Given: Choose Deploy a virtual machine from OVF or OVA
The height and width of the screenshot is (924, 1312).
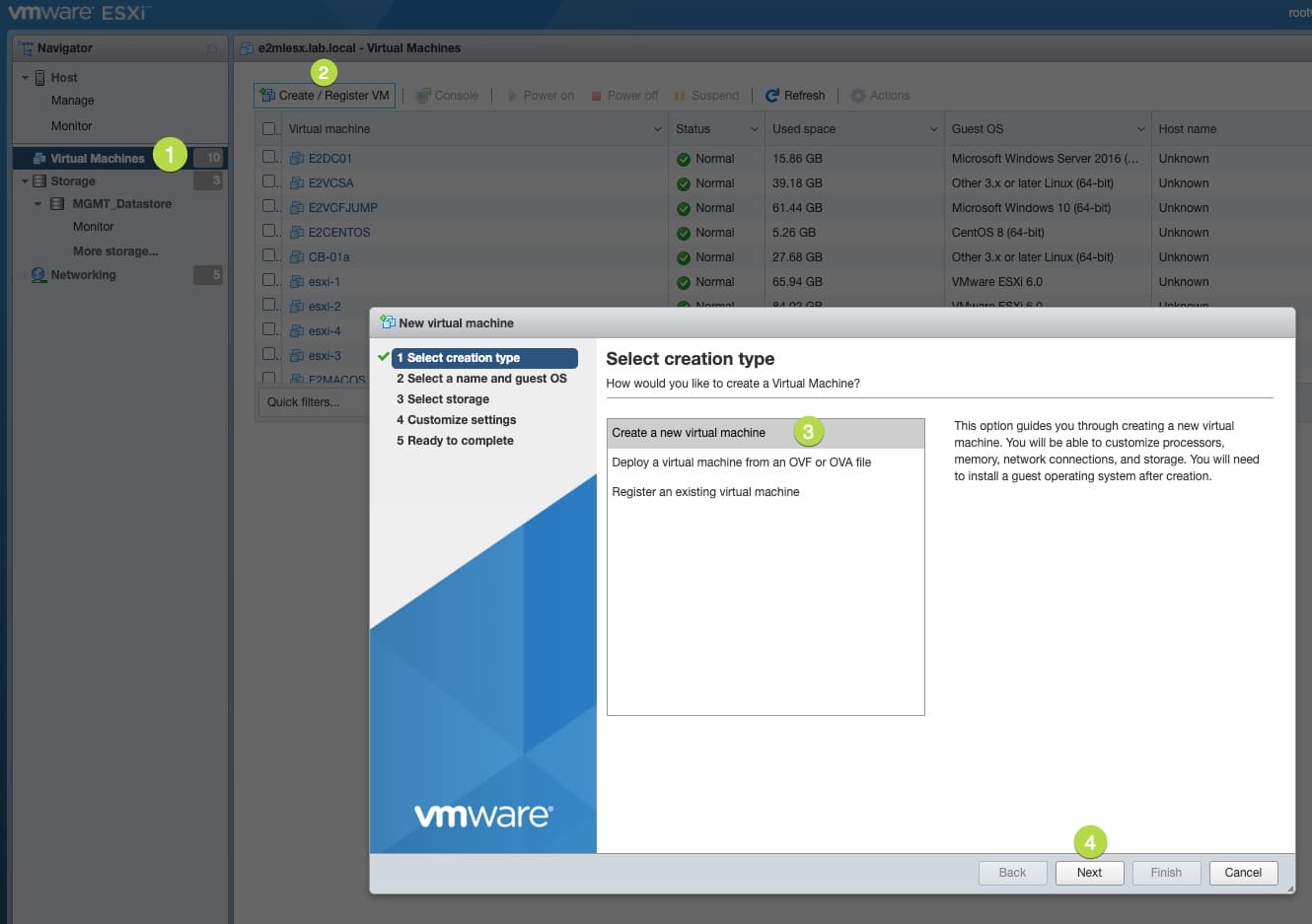Looking at the screenshot, I should [765, 462].
